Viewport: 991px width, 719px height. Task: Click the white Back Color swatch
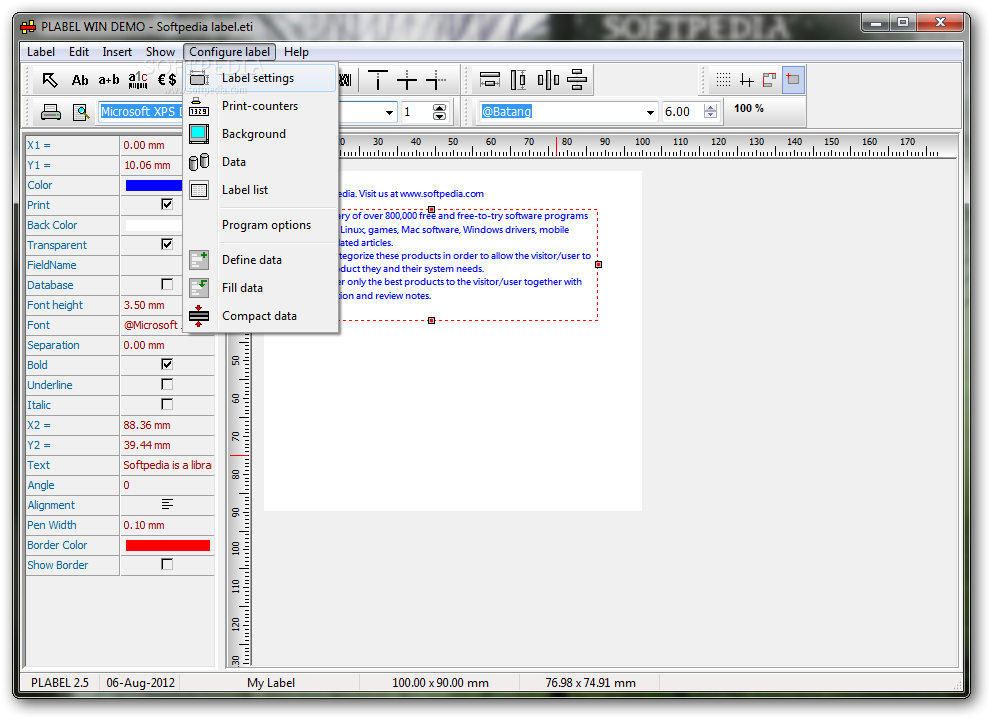[x=154, y=225]
